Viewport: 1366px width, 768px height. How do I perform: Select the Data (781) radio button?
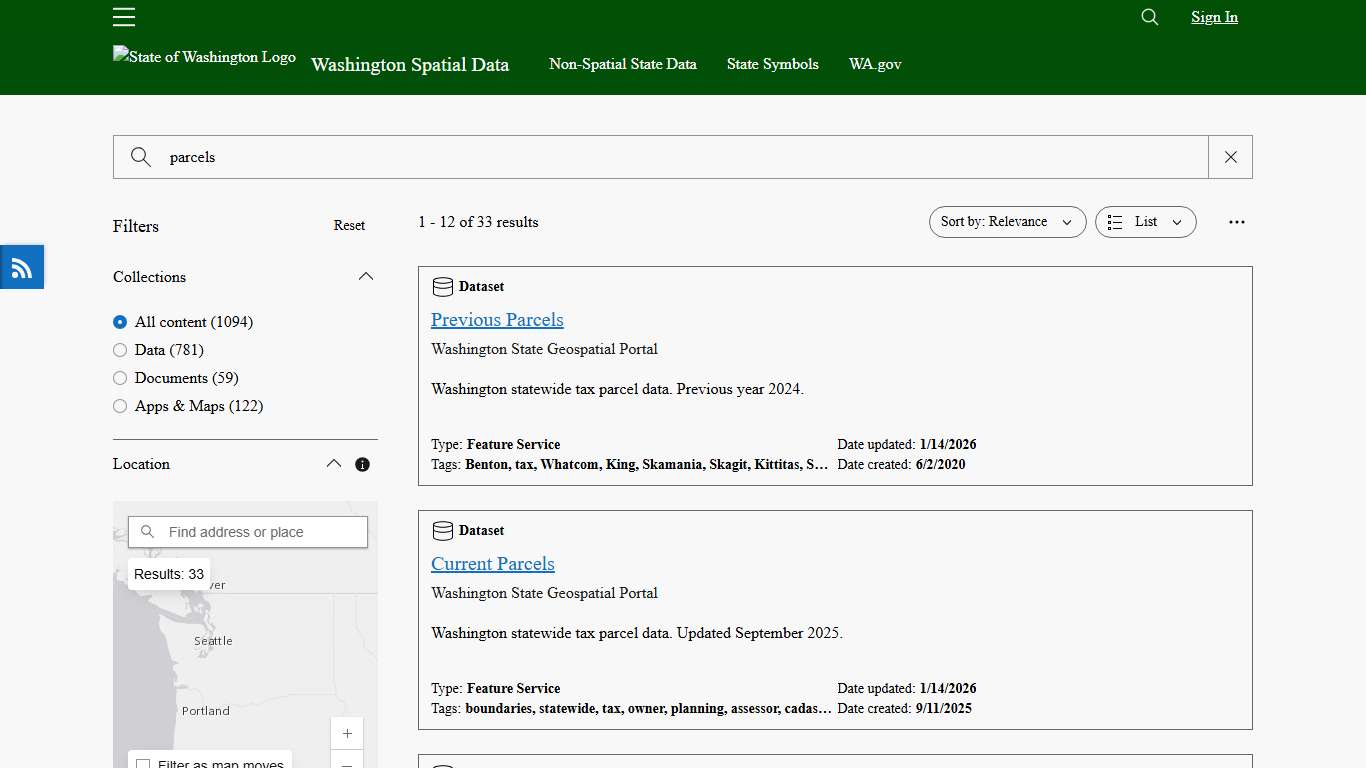(120, 350)
